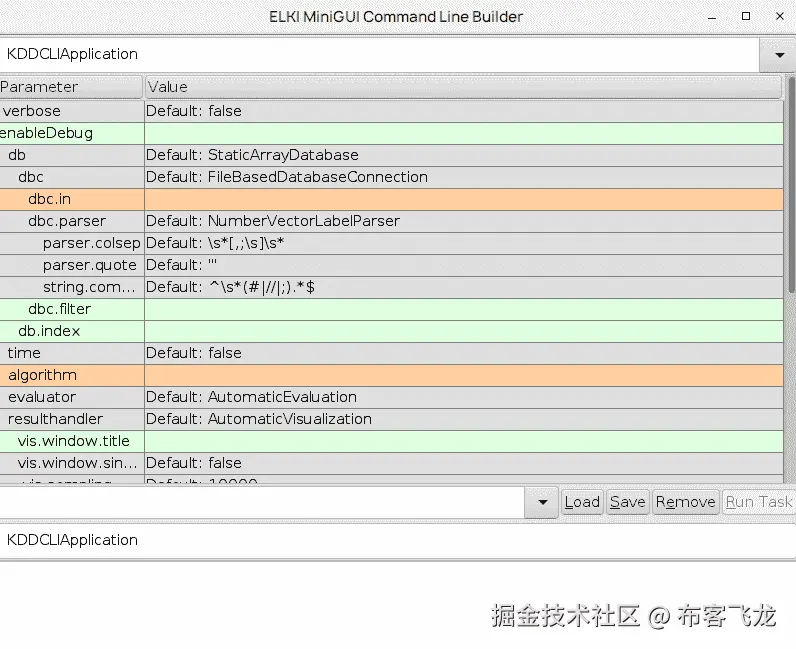
Task: Edit the algorithm value cell
Action: click(x=463, y=375)
